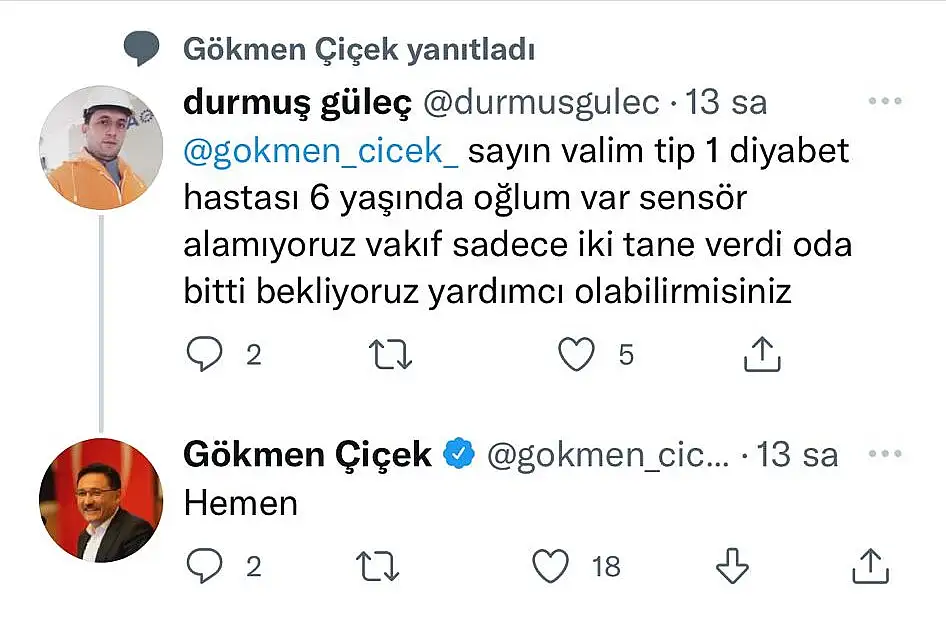Reply to Gökmen Çiçek's "Hemen" tweet
Image resolution: width=946 pixels, height=618 pixels.
205,566
